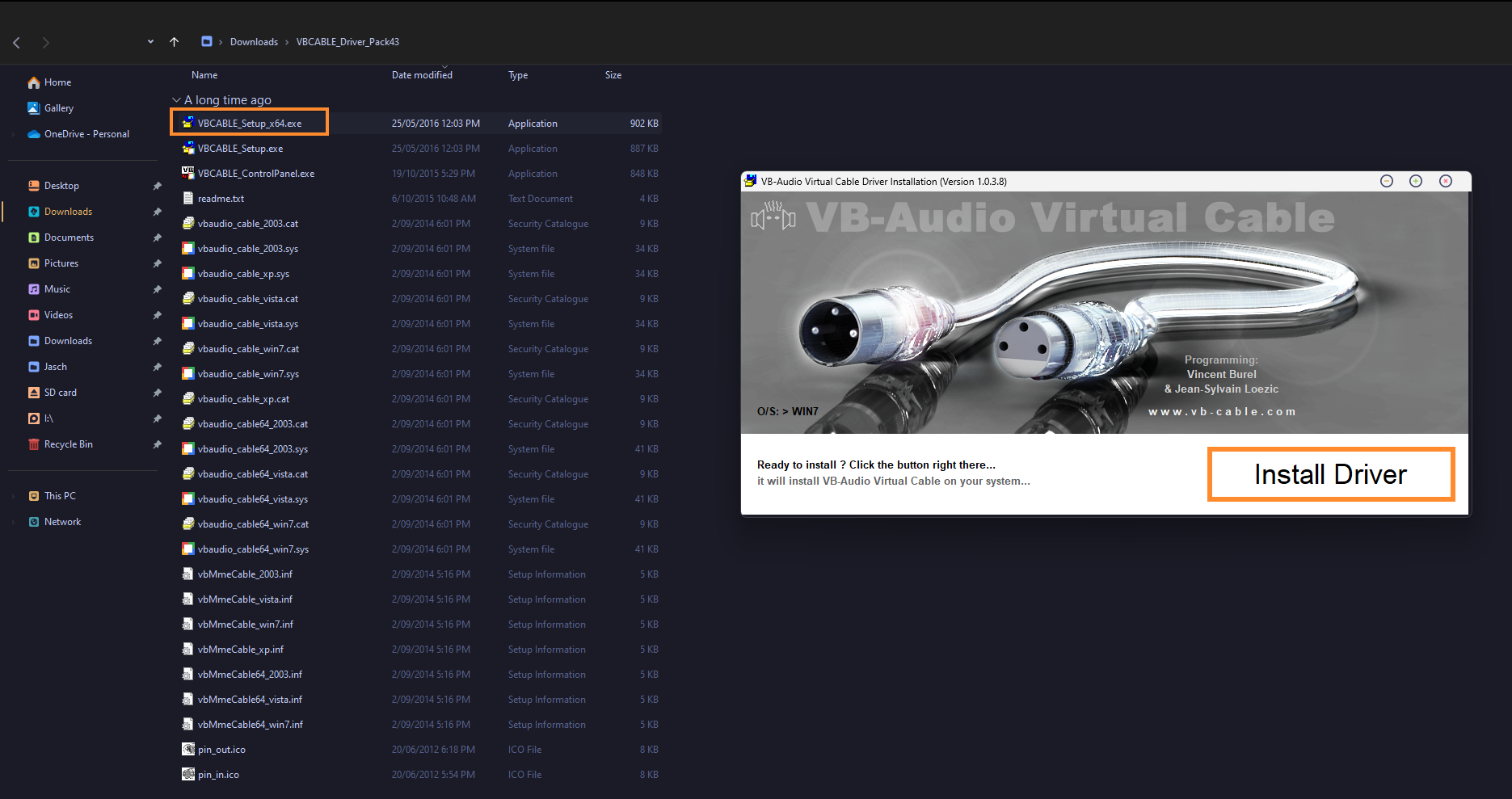Screen dimensions: 1512x799
Task: Go up one folder level
Action: pos(174,42)
